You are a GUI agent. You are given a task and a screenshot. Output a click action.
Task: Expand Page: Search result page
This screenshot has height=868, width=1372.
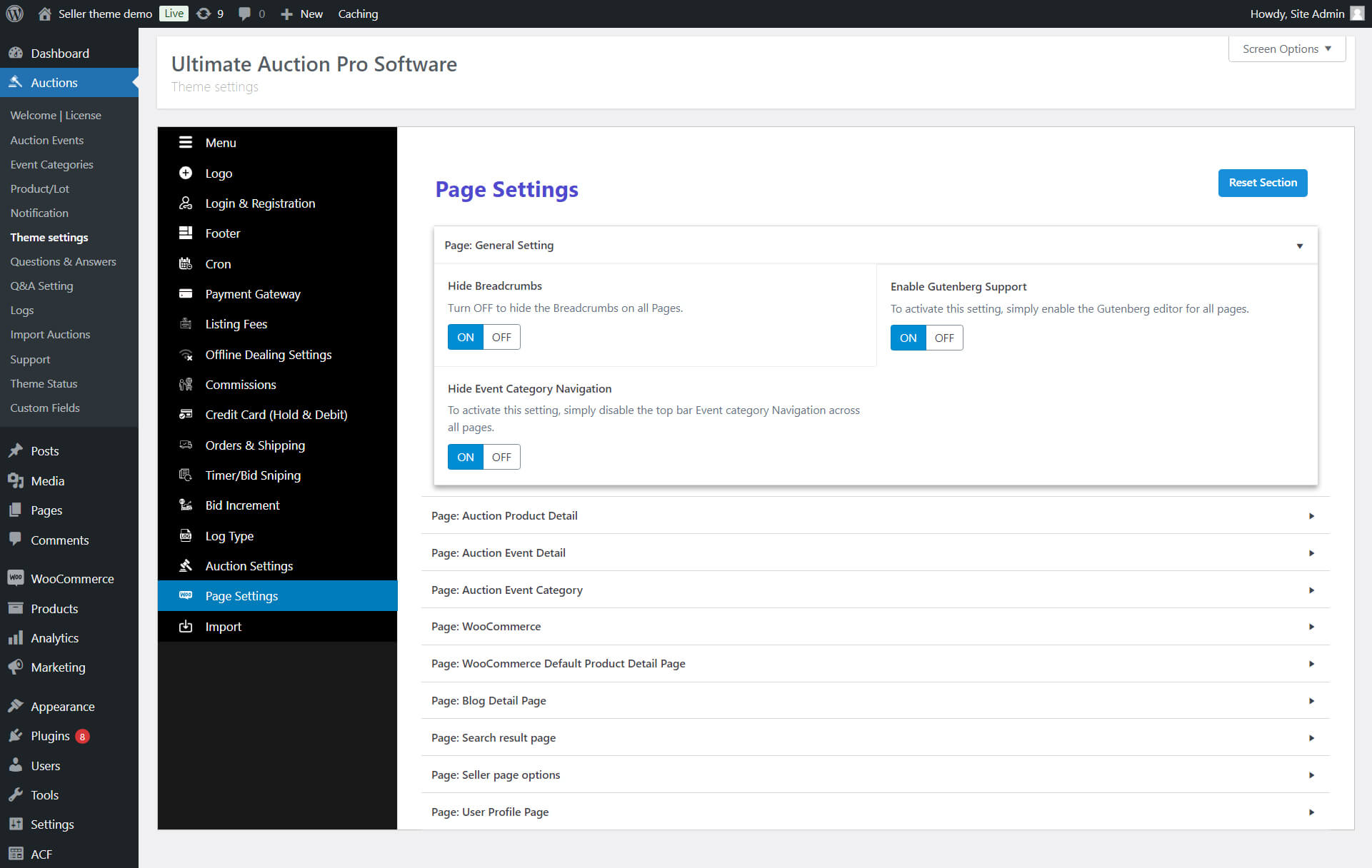[876, 737]
